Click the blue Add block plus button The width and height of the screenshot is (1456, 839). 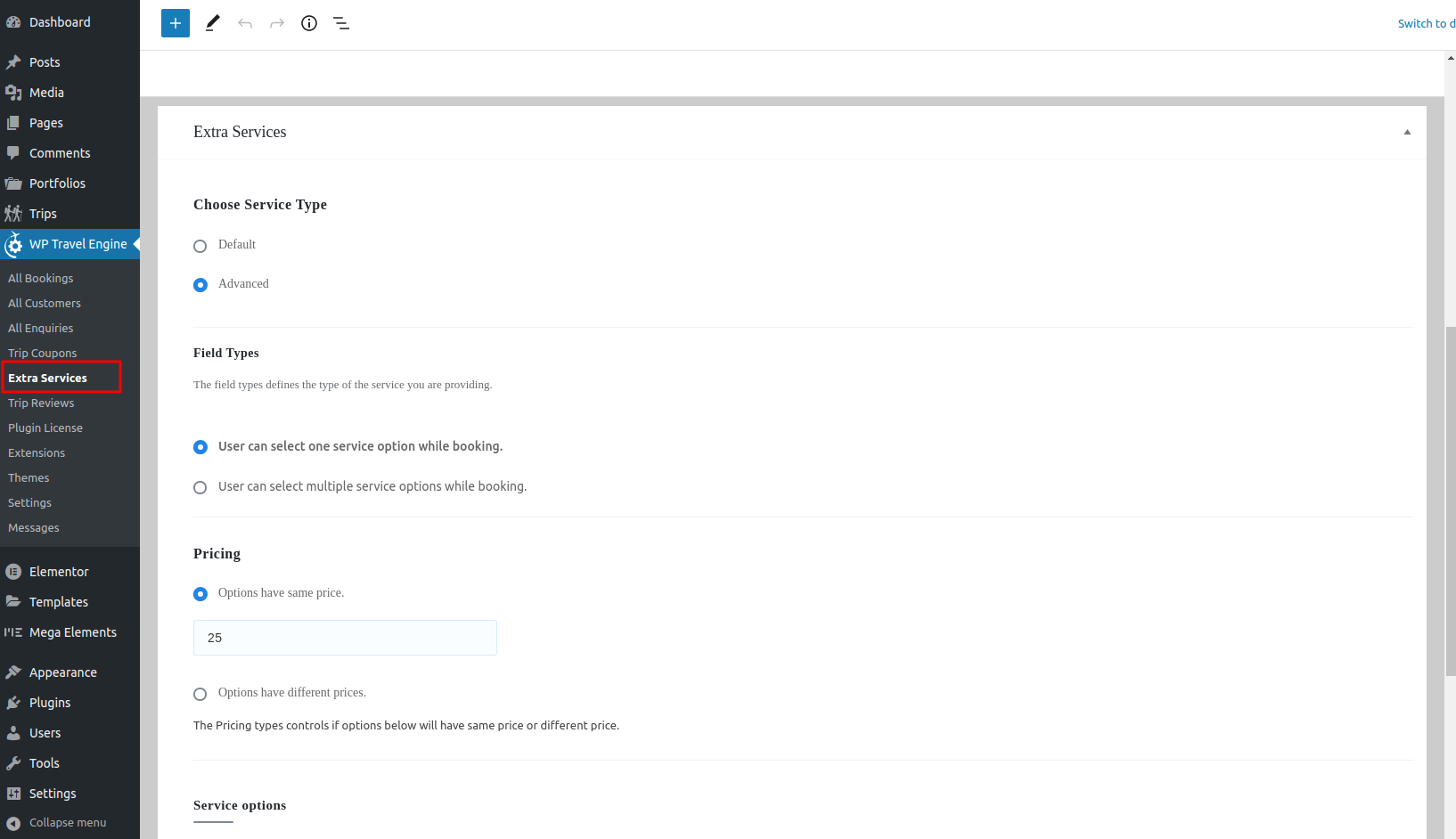[176, 23]
